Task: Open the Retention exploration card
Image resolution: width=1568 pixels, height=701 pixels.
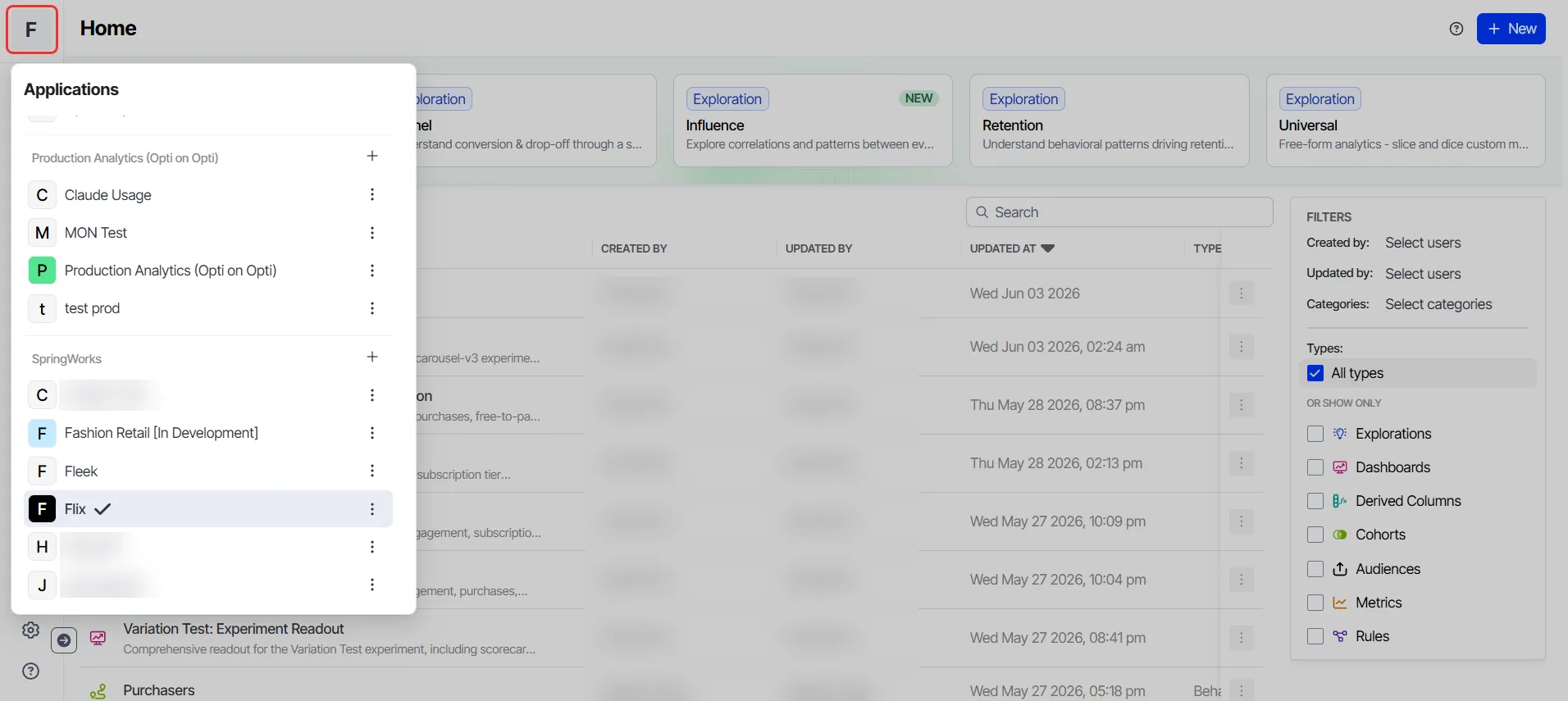Action: (1109, 121)
